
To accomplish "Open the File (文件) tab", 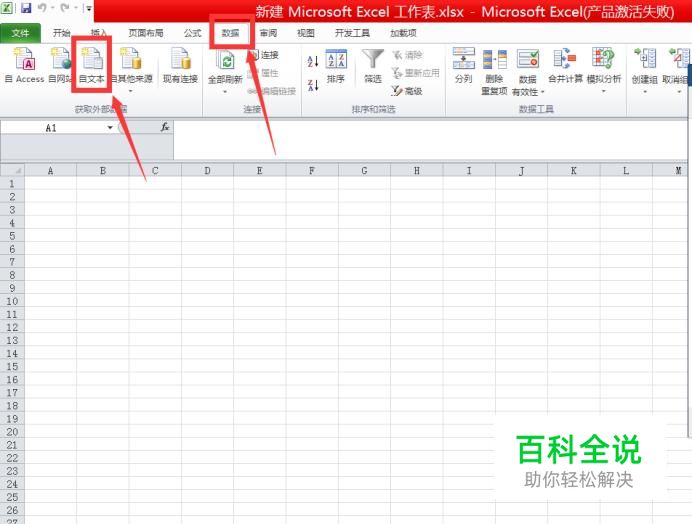I will coord(20,33).
